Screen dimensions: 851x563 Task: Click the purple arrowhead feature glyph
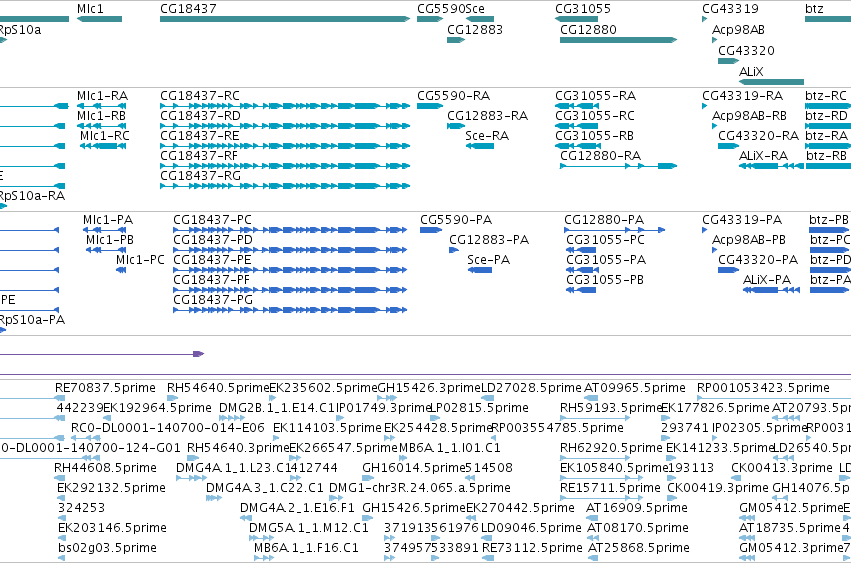point(199,354)
